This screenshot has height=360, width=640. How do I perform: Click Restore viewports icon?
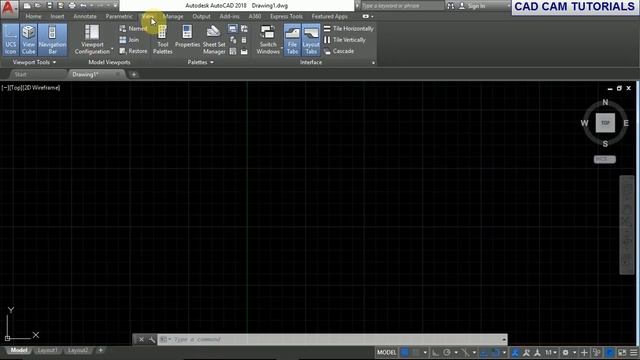tap(133, 51)
